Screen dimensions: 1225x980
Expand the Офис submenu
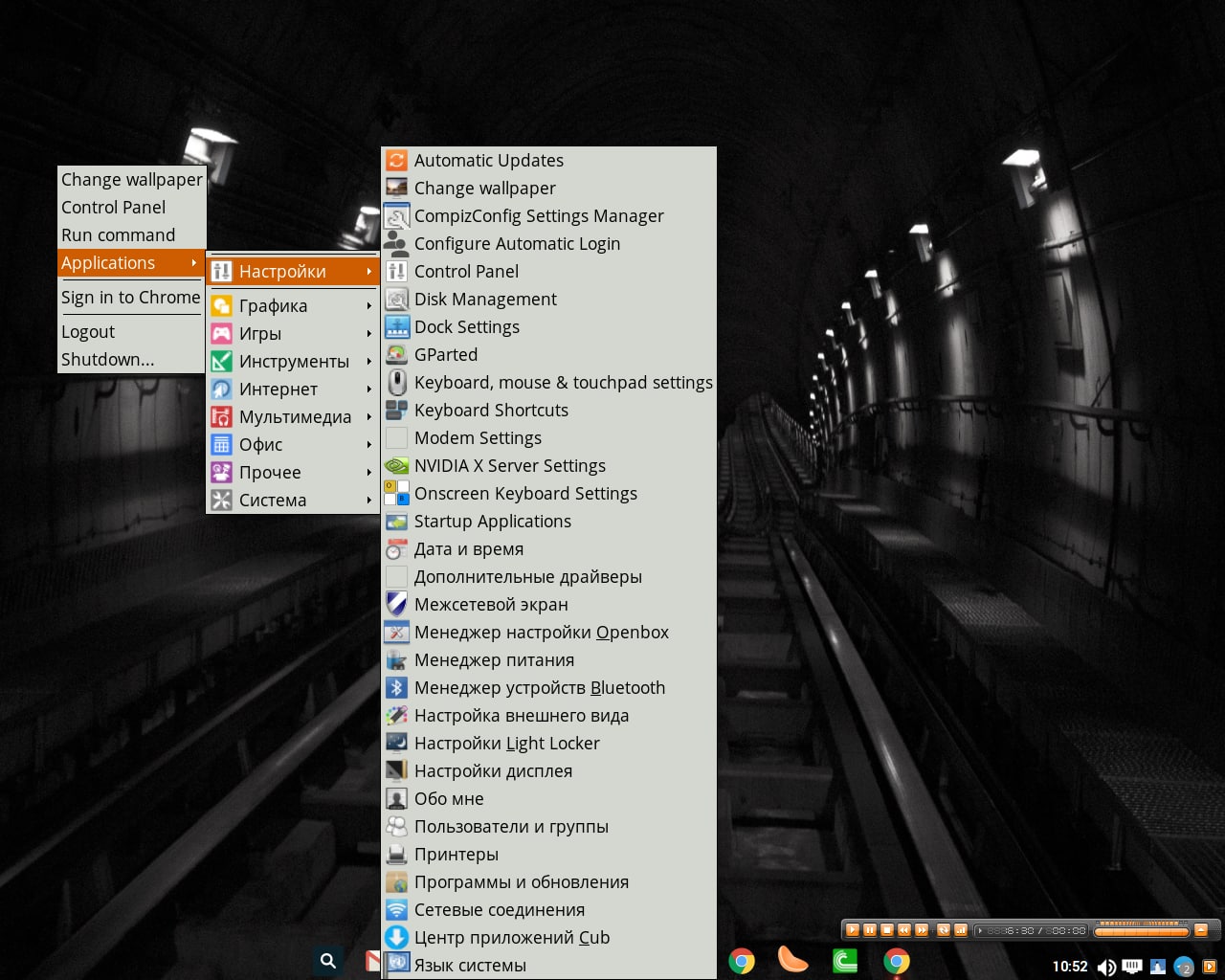(x=292, y=445)
